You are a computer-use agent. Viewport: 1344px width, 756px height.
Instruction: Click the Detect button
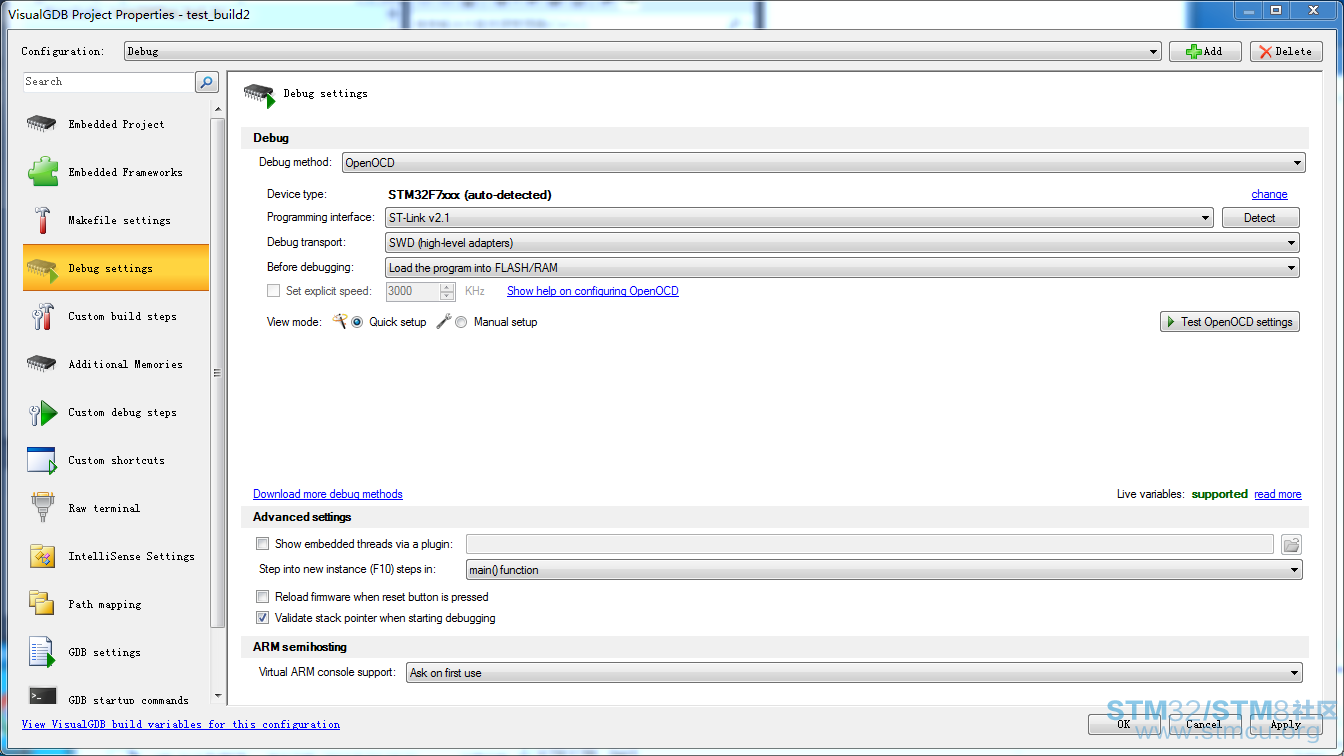point(1260,217)
